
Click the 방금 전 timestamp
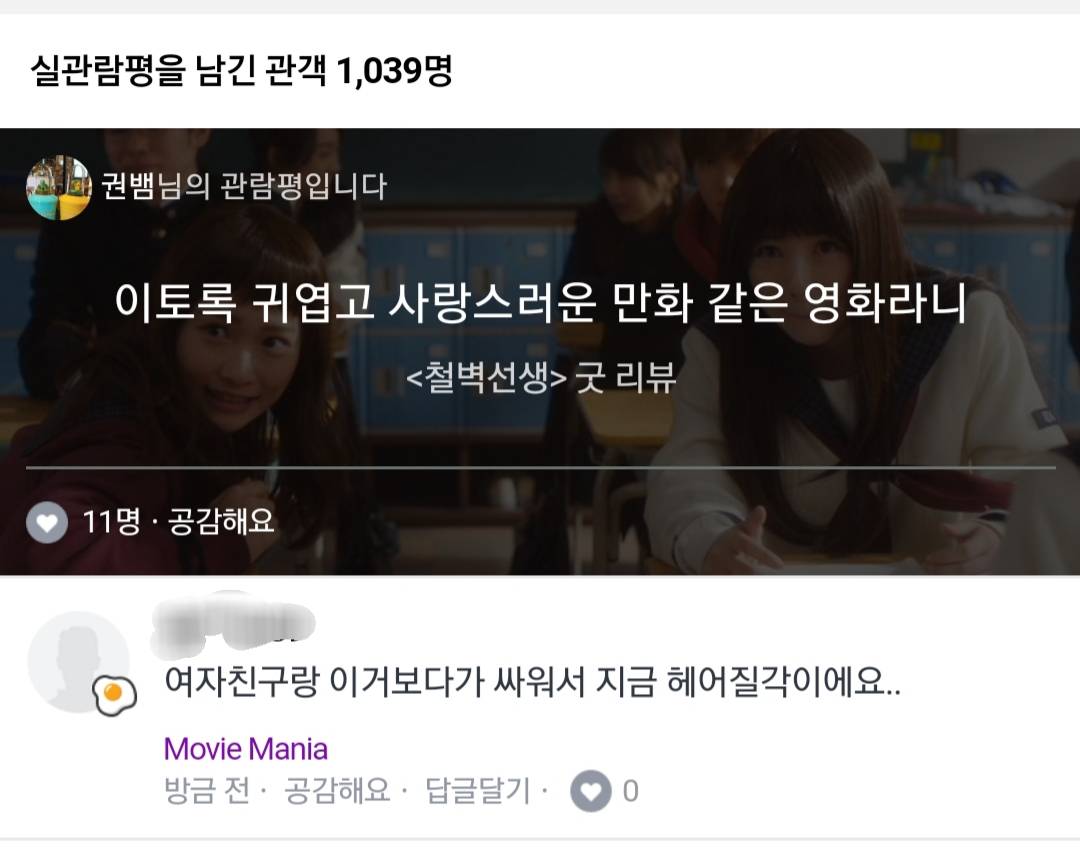click(207, 791)
